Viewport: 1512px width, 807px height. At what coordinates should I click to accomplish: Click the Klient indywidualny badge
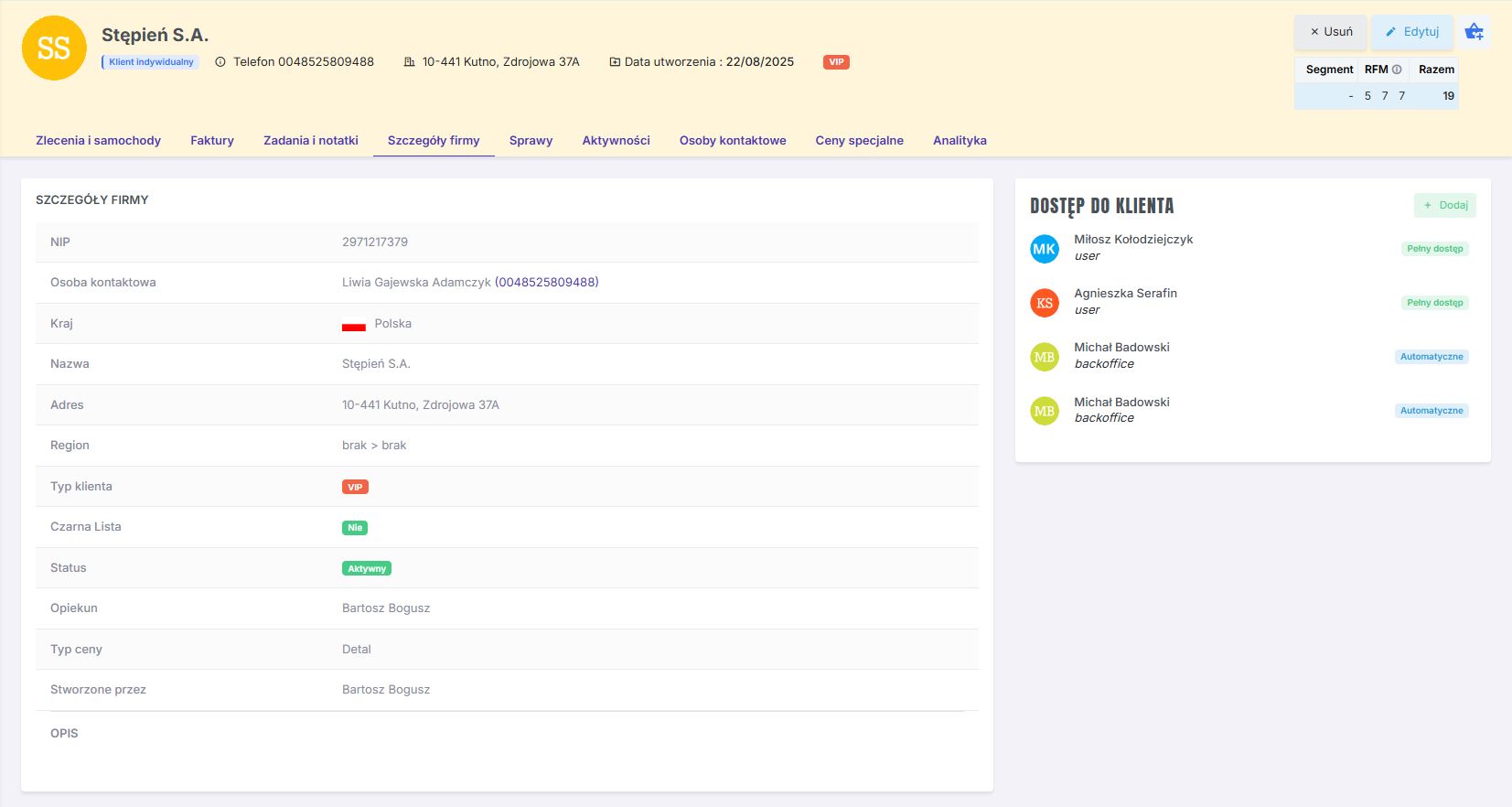(151, 62)
